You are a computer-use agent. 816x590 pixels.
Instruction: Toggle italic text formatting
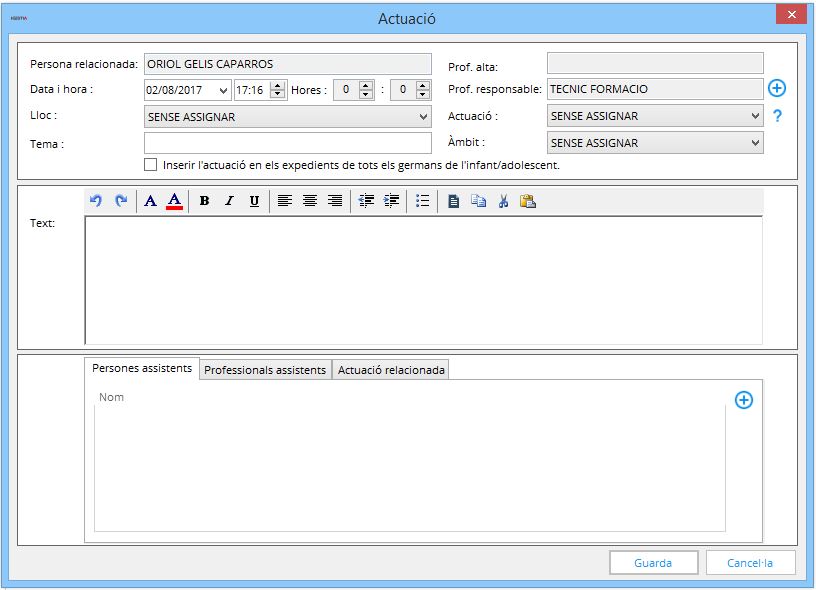click(x=229, y=201)
